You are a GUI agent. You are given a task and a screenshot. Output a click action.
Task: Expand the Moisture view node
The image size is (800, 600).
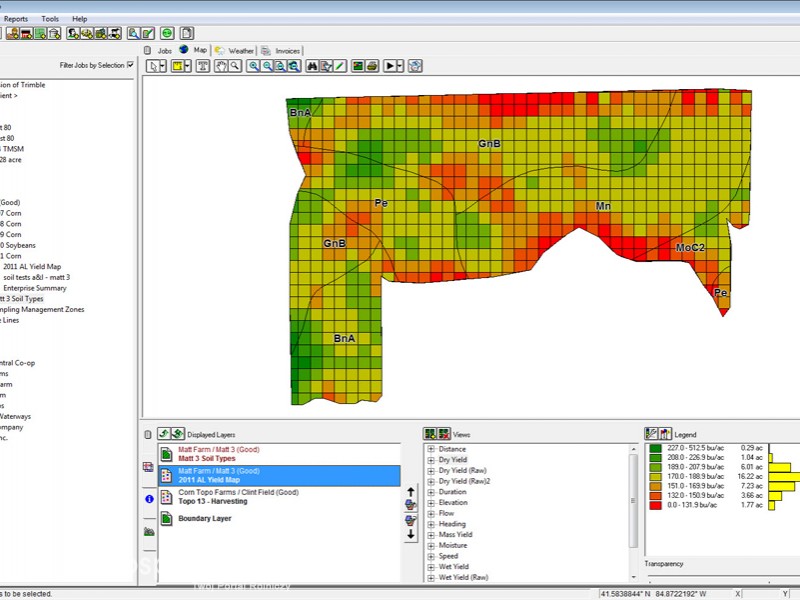pyautogui.click(x=431, y=546)
